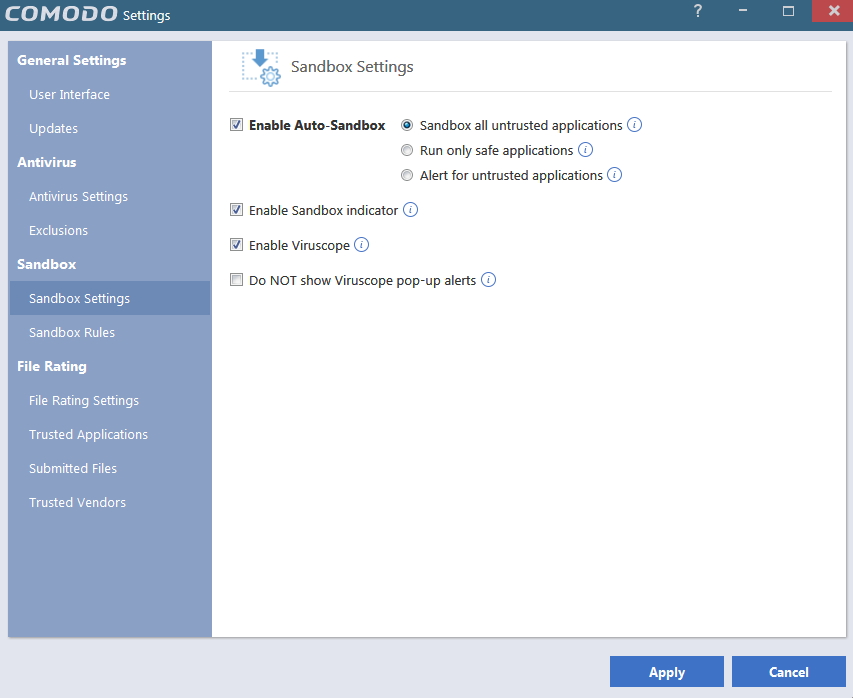Click the Sandbox Settings header icon

point(261,67)
